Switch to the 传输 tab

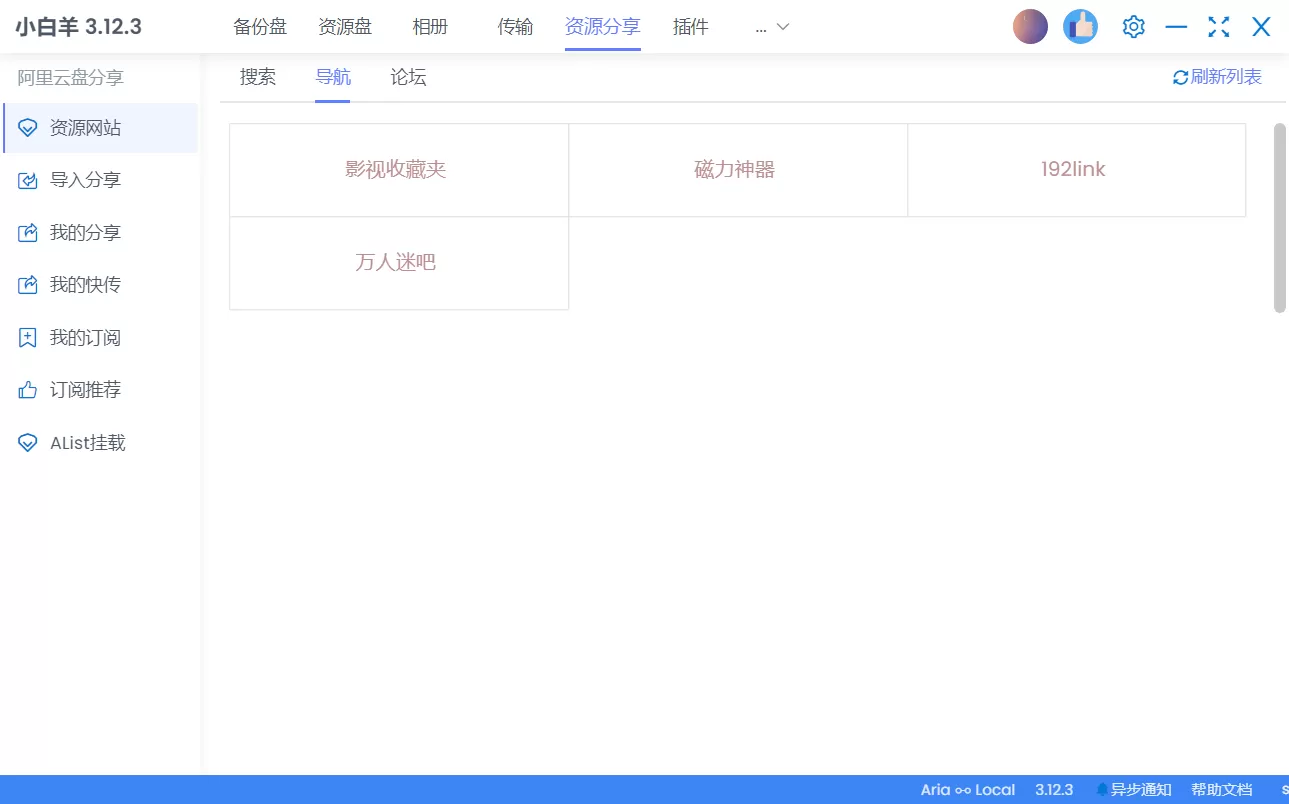(x=515, y=27)
